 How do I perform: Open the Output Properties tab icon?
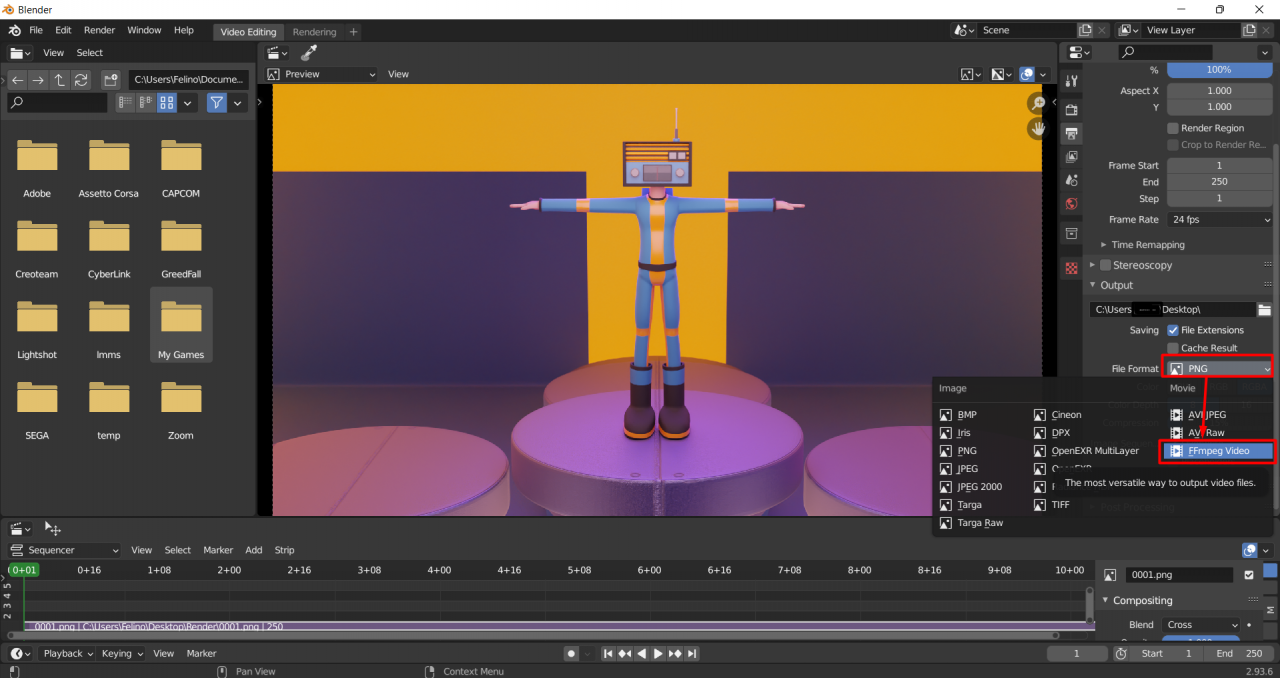coord(1072,133)
